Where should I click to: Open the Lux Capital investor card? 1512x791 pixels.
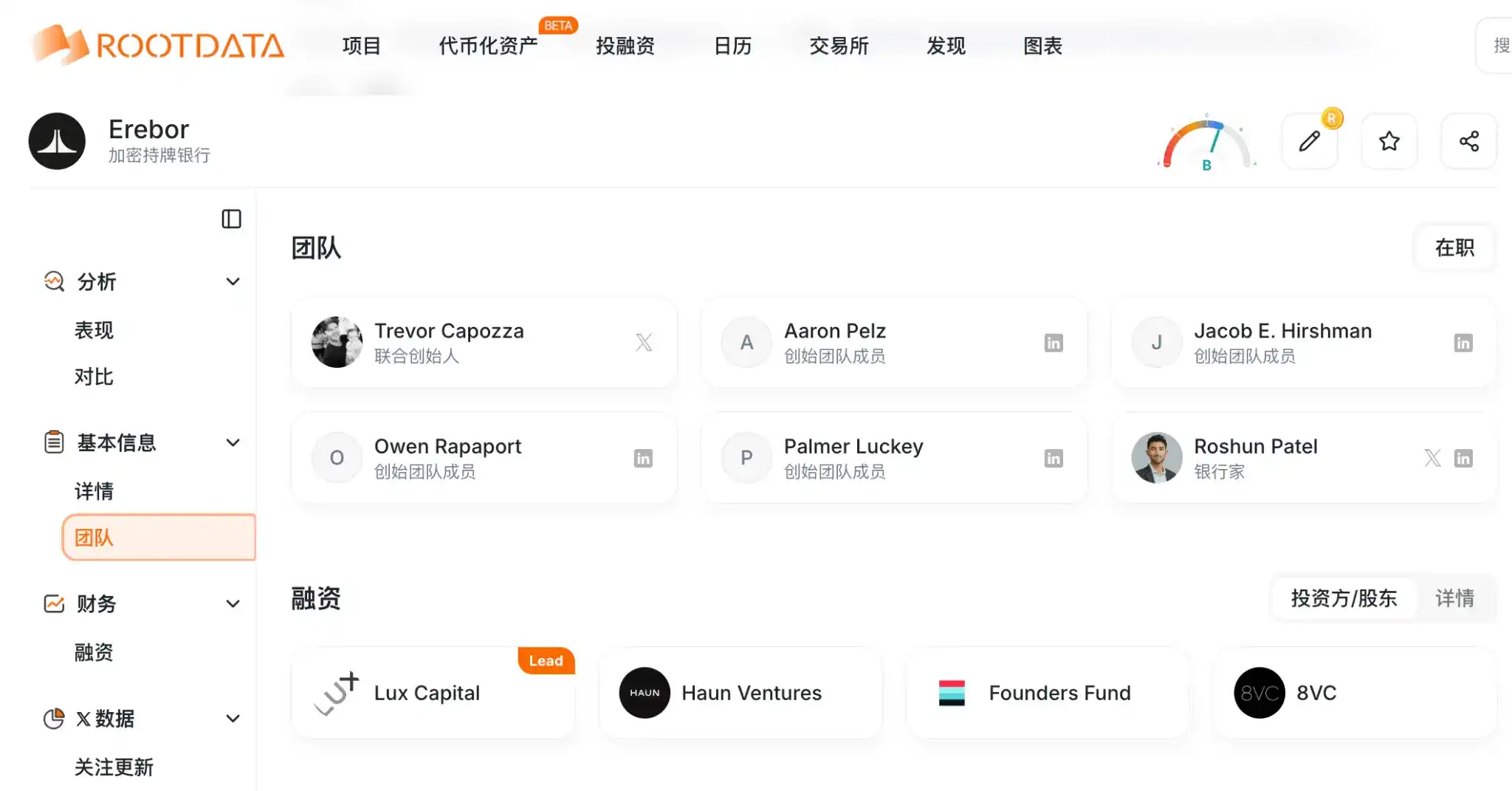coord(433,693)
